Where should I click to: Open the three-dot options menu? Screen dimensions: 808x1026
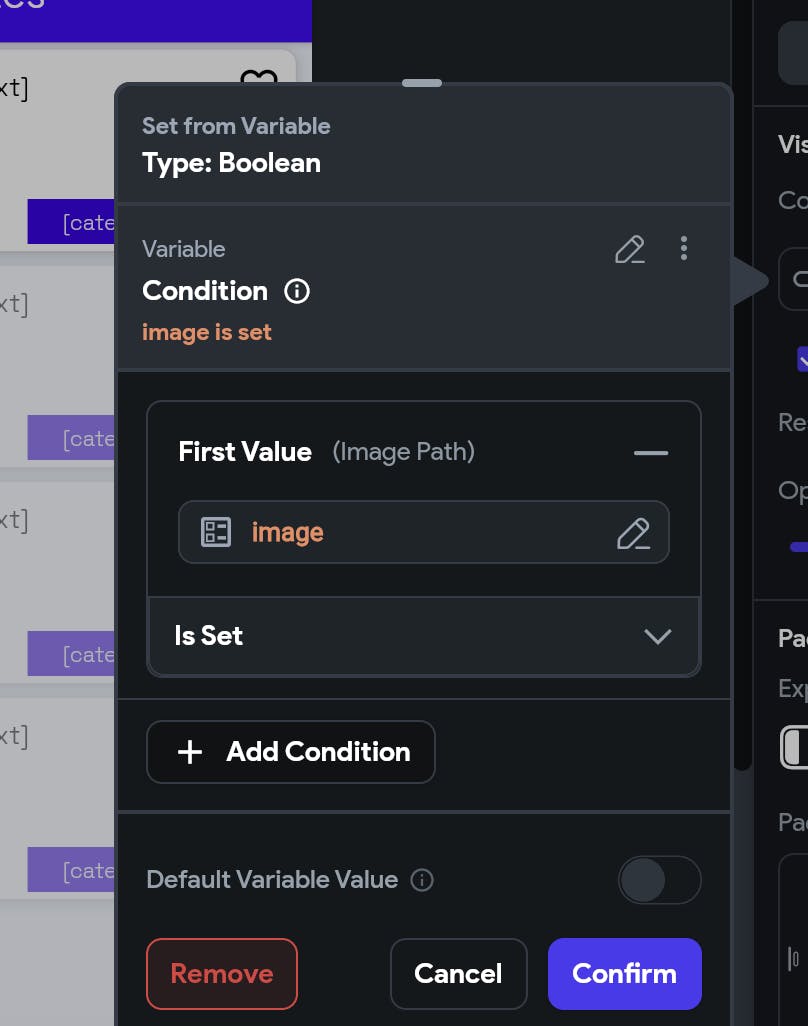[x=684, y=248]
